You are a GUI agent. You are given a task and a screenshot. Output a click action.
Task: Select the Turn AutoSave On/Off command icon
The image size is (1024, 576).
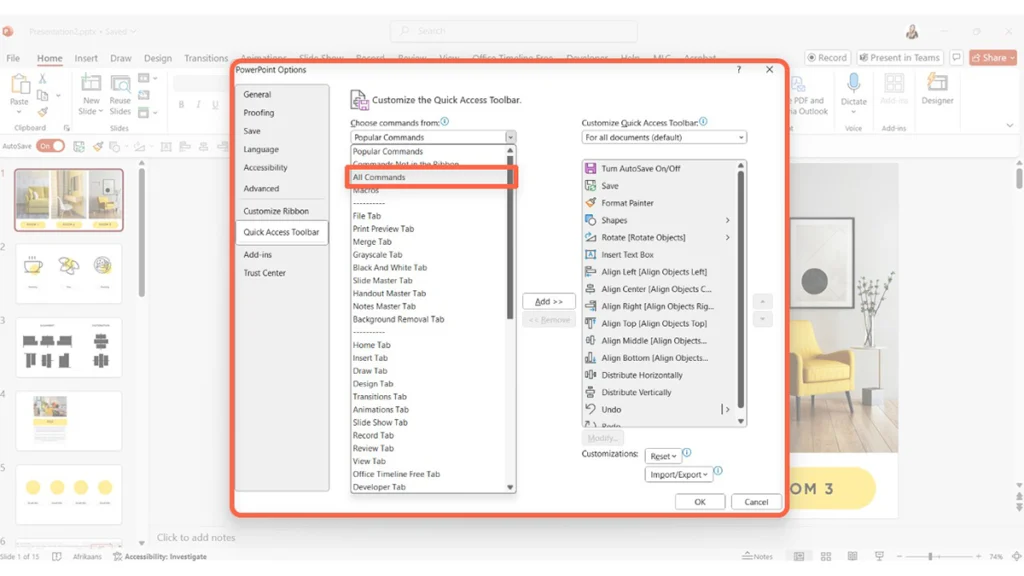590,168
